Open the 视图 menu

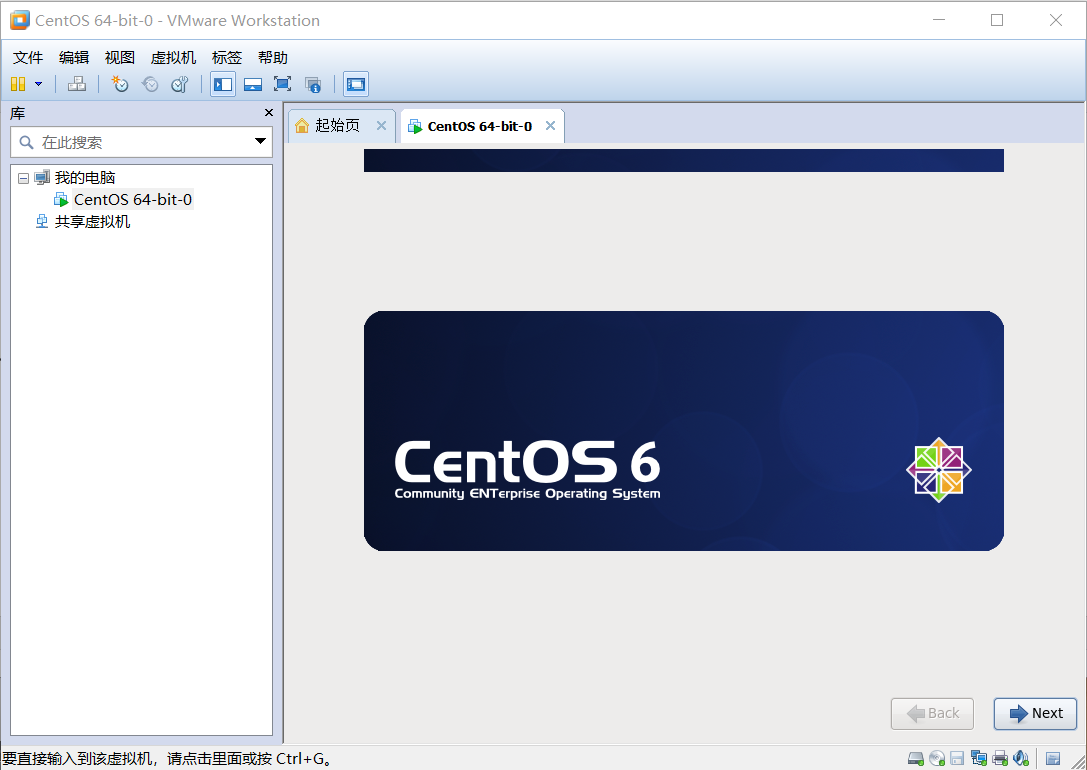click(119, 58)
